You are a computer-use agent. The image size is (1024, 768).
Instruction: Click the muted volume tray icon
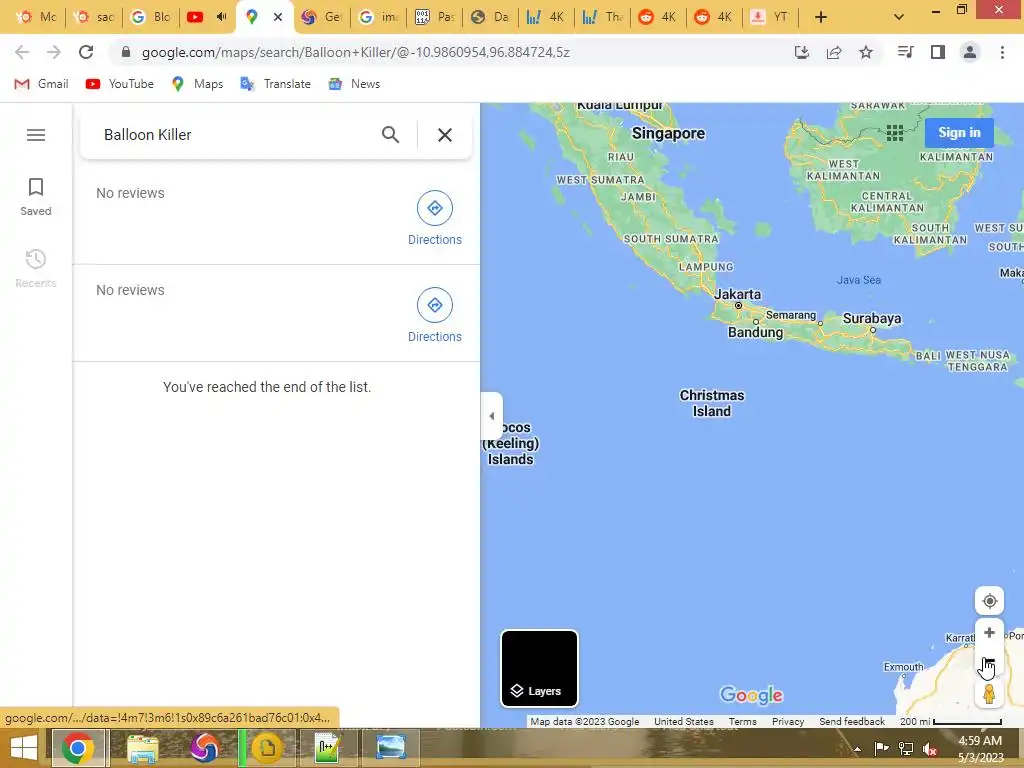pos(930,749)
